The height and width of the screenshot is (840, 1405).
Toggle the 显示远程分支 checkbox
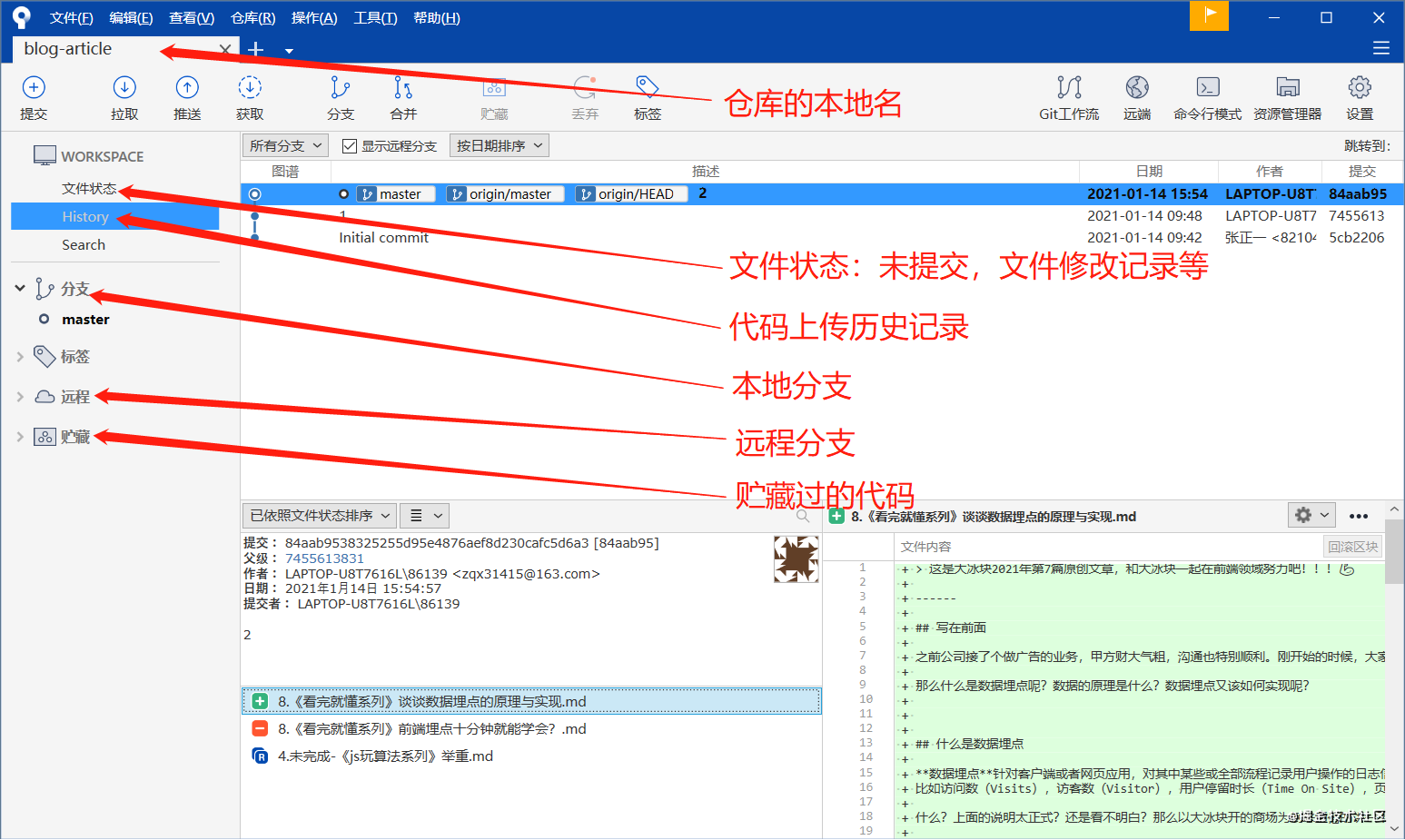350,145
